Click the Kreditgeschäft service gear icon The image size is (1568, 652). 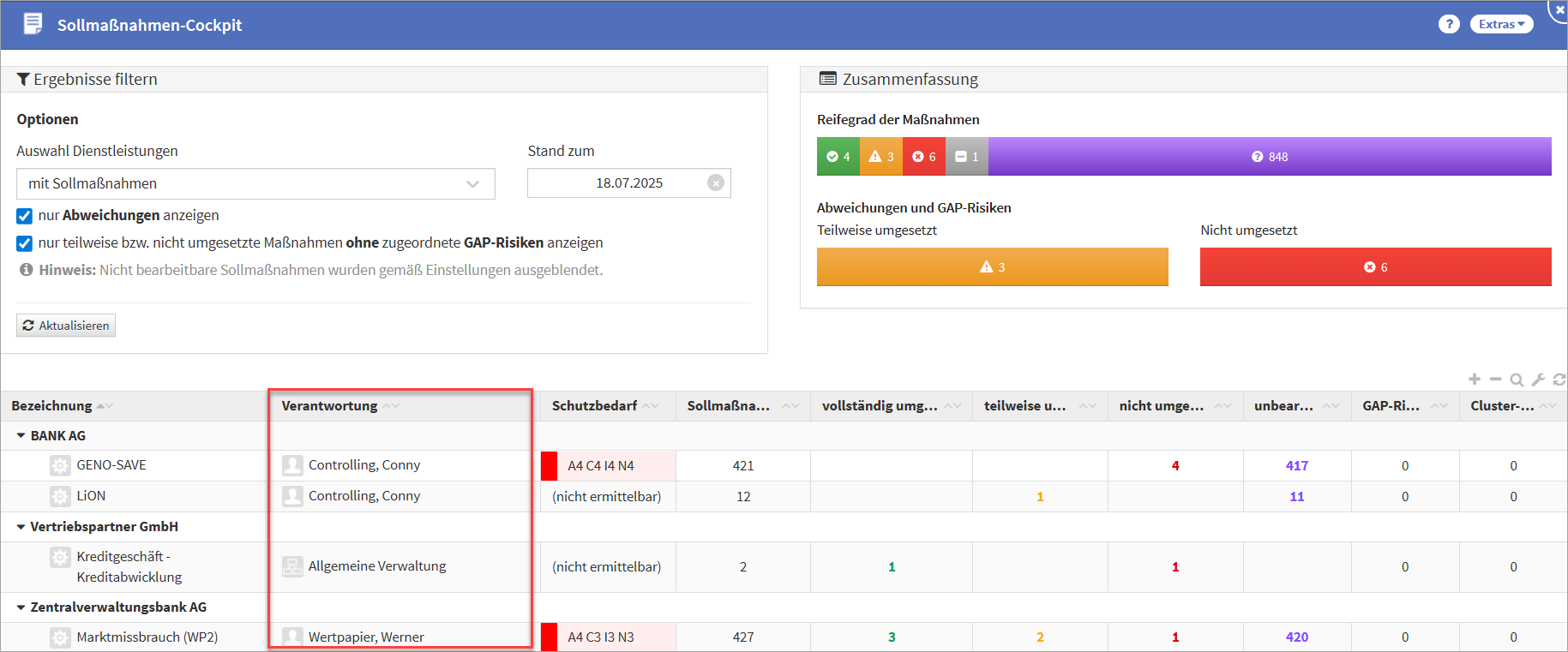tap(60, 557)
